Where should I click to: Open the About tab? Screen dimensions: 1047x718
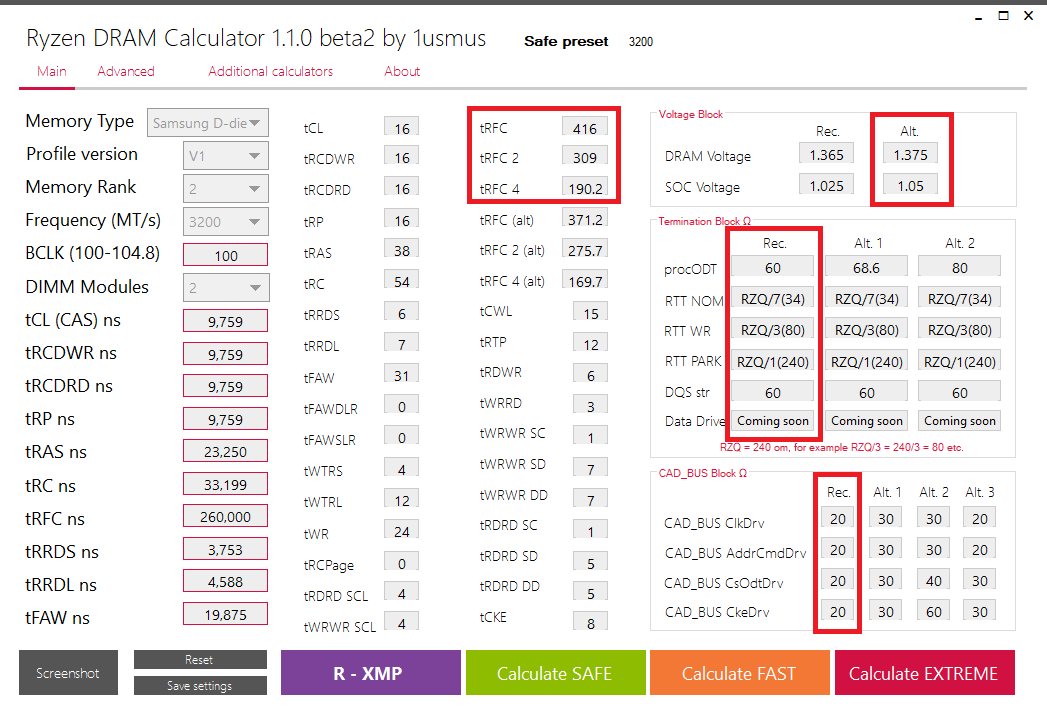point(402,71)
